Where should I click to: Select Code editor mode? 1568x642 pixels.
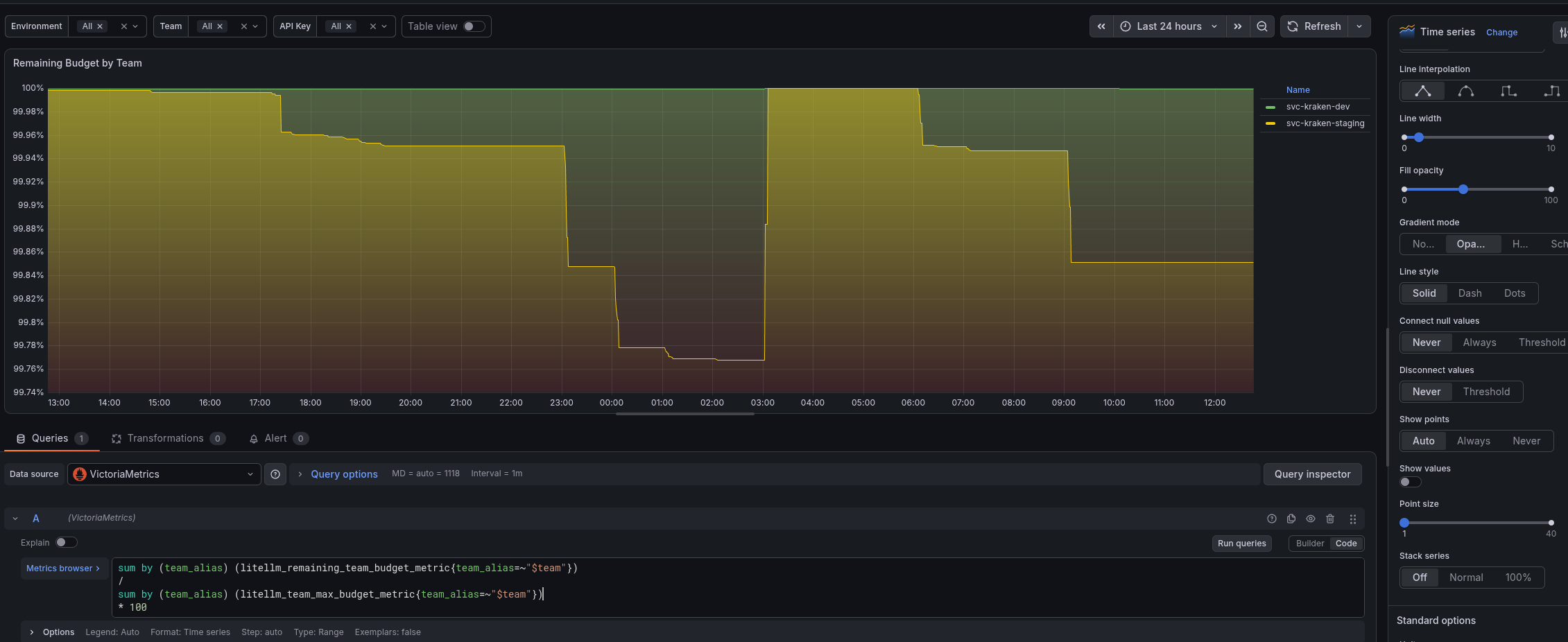[1346, 544]
